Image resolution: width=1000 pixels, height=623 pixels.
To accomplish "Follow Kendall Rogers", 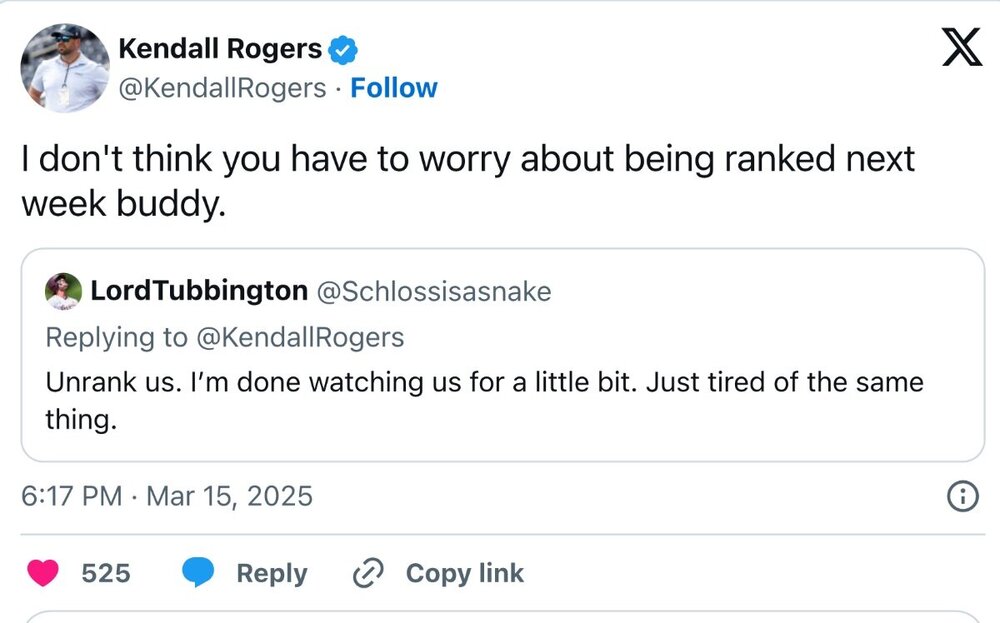I will click(x=393, y=88).
